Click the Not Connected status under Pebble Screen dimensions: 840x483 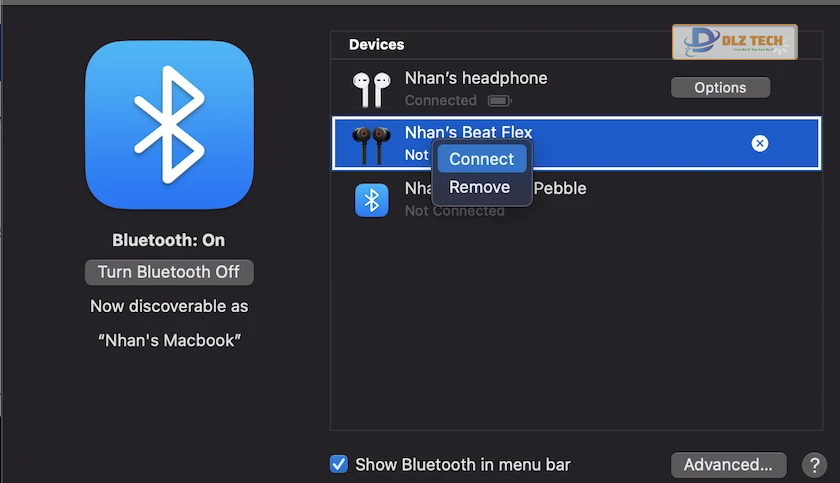coord(454,211)
